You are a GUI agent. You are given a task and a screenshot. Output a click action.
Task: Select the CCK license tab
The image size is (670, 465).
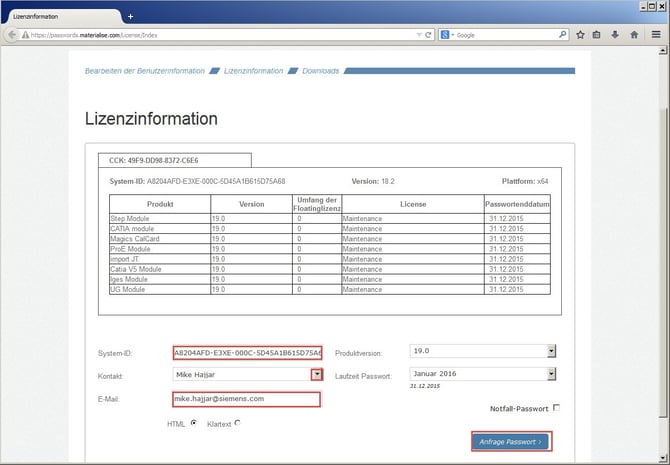173,159
